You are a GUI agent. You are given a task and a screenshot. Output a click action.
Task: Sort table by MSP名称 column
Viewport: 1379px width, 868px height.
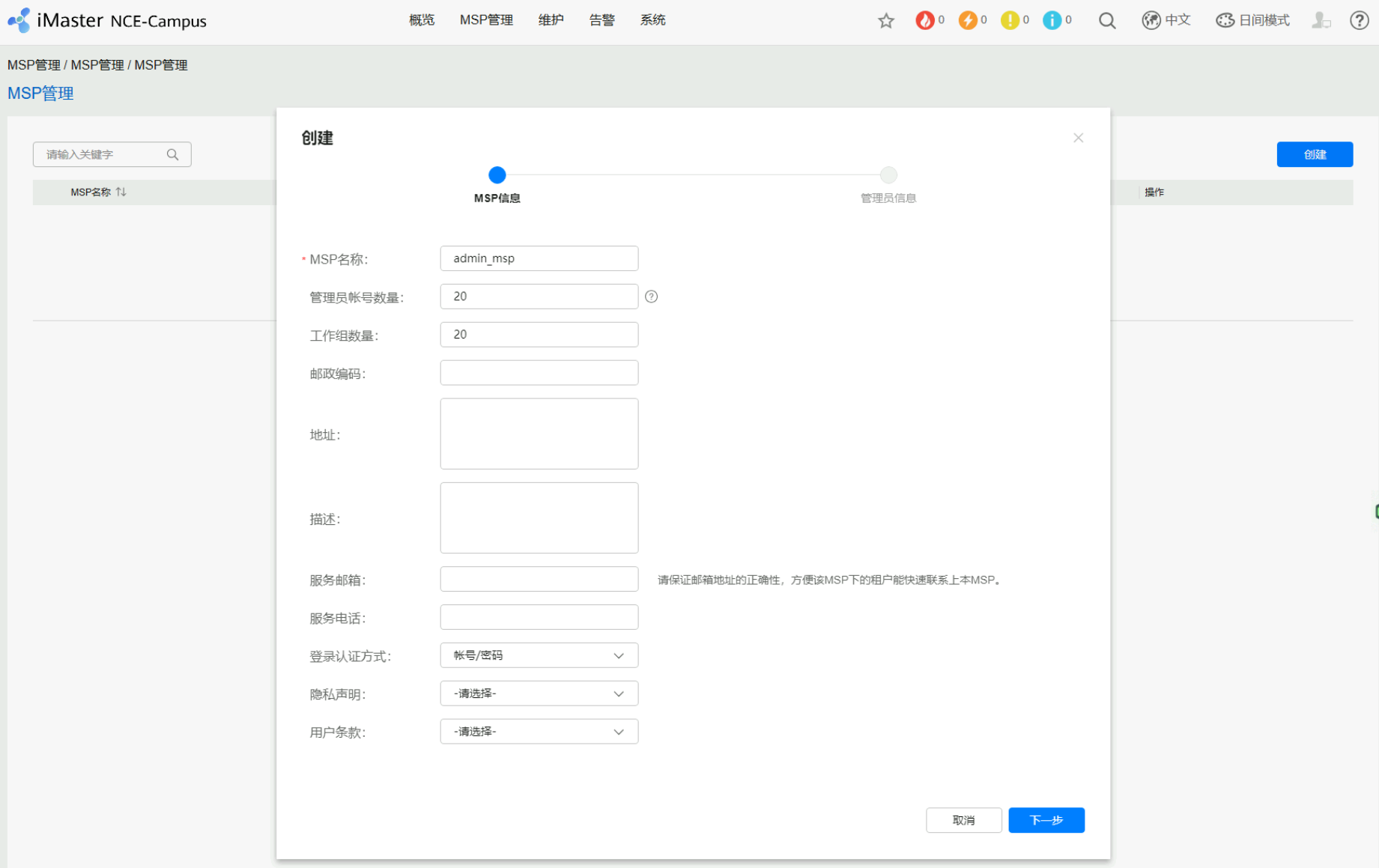[x=121, y=192]
